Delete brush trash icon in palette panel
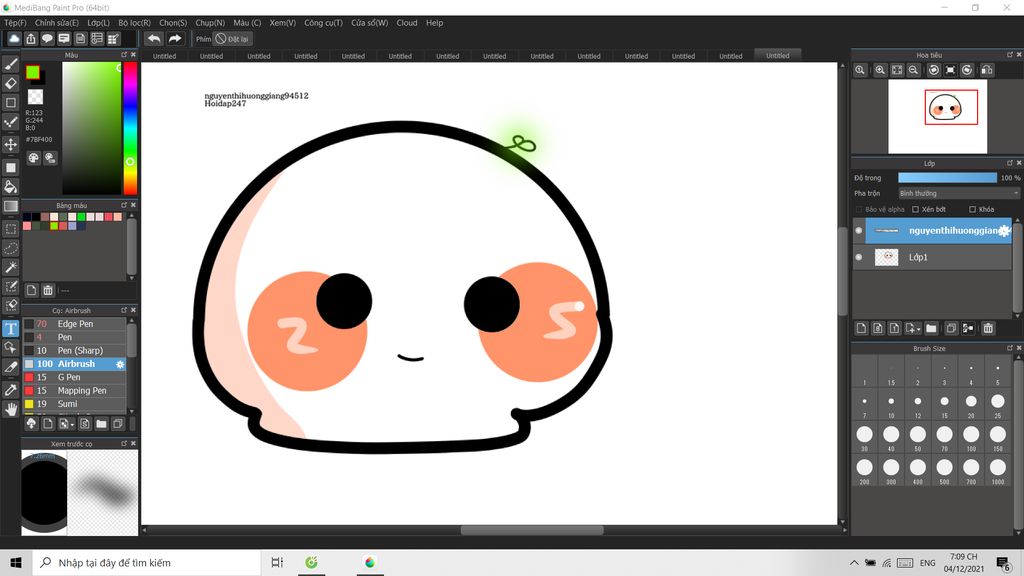This screenshot has height=576, width=1024. (x=48, y=290)
